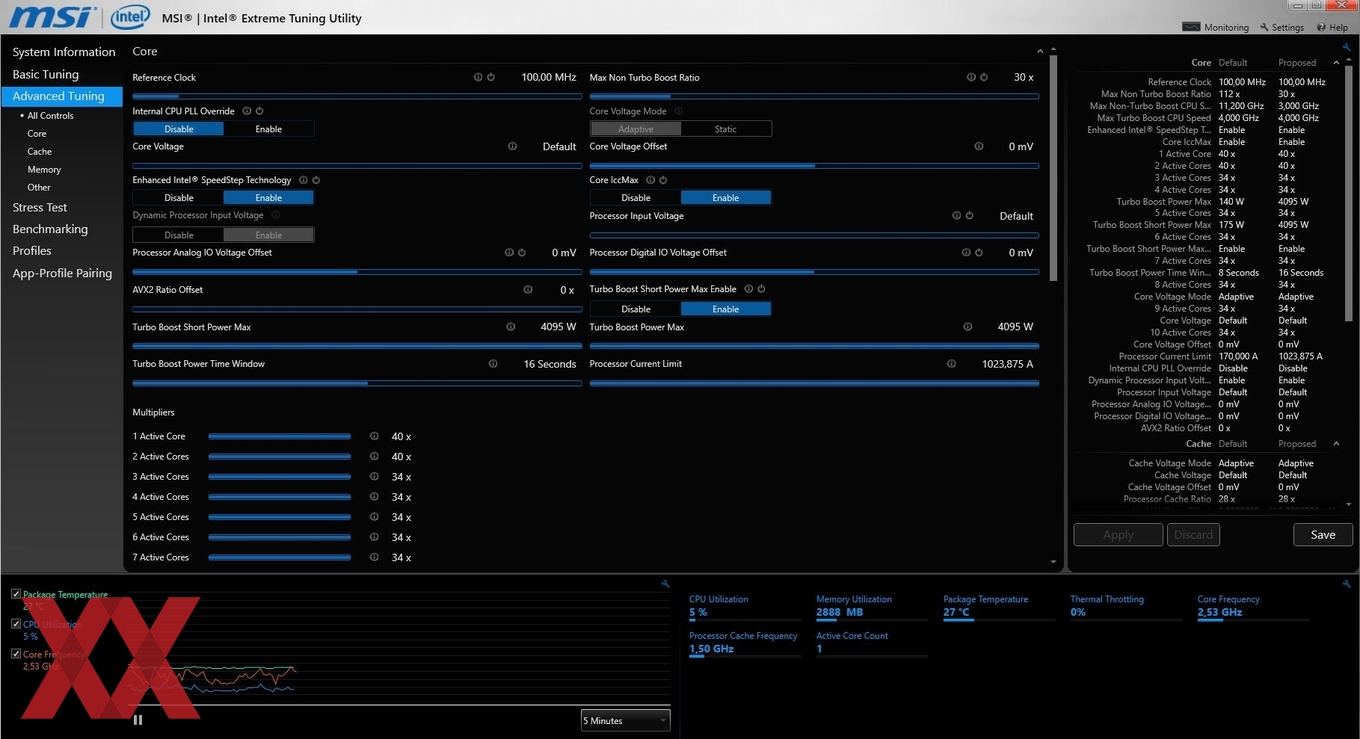Collapse Cache group in the proposed values panel
Image resolution: width=1360 pixels, height=739 pixels.
tap(1338, 444)
